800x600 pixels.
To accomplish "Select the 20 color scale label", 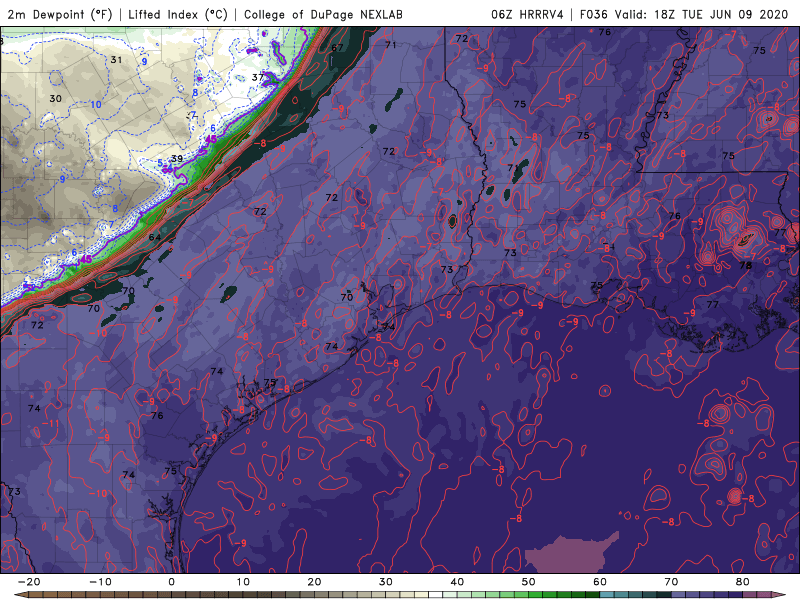I will click(314, 582).
